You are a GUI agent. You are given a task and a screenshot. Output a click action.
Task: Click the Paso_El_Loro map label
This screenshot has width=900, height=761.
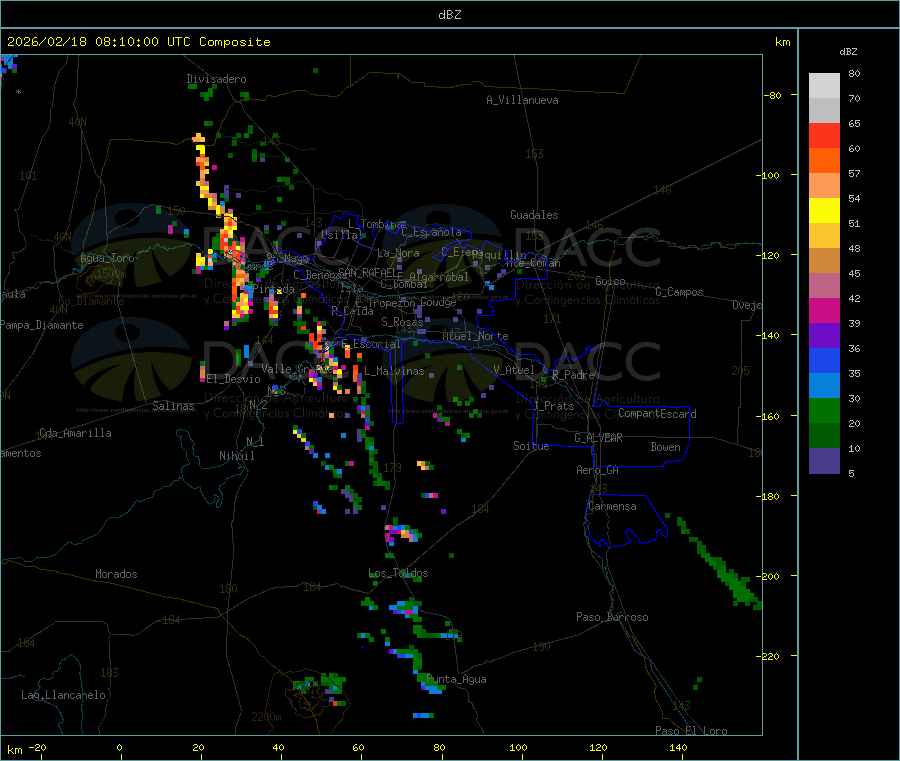click(x=692, y=731)
